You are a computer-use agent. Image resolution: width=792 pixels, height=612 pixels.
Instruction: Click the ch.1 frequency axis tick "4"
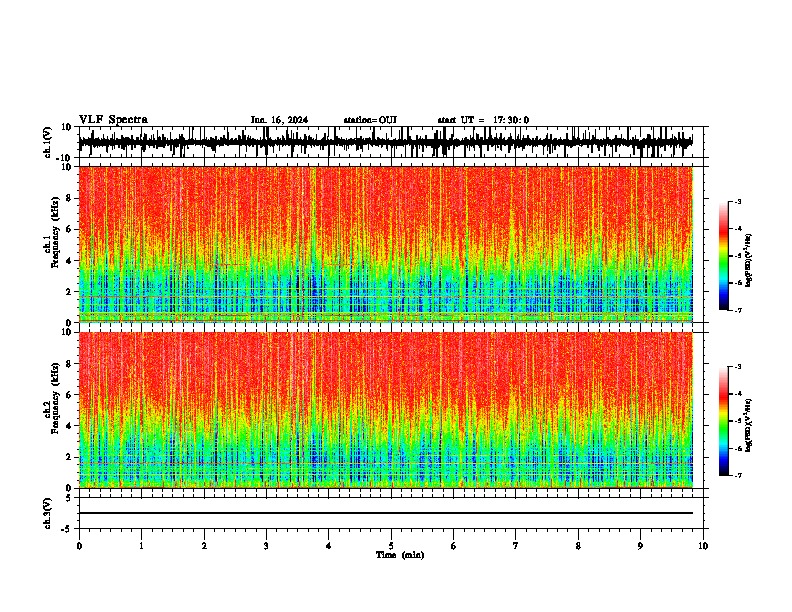(x=70, y=261)
